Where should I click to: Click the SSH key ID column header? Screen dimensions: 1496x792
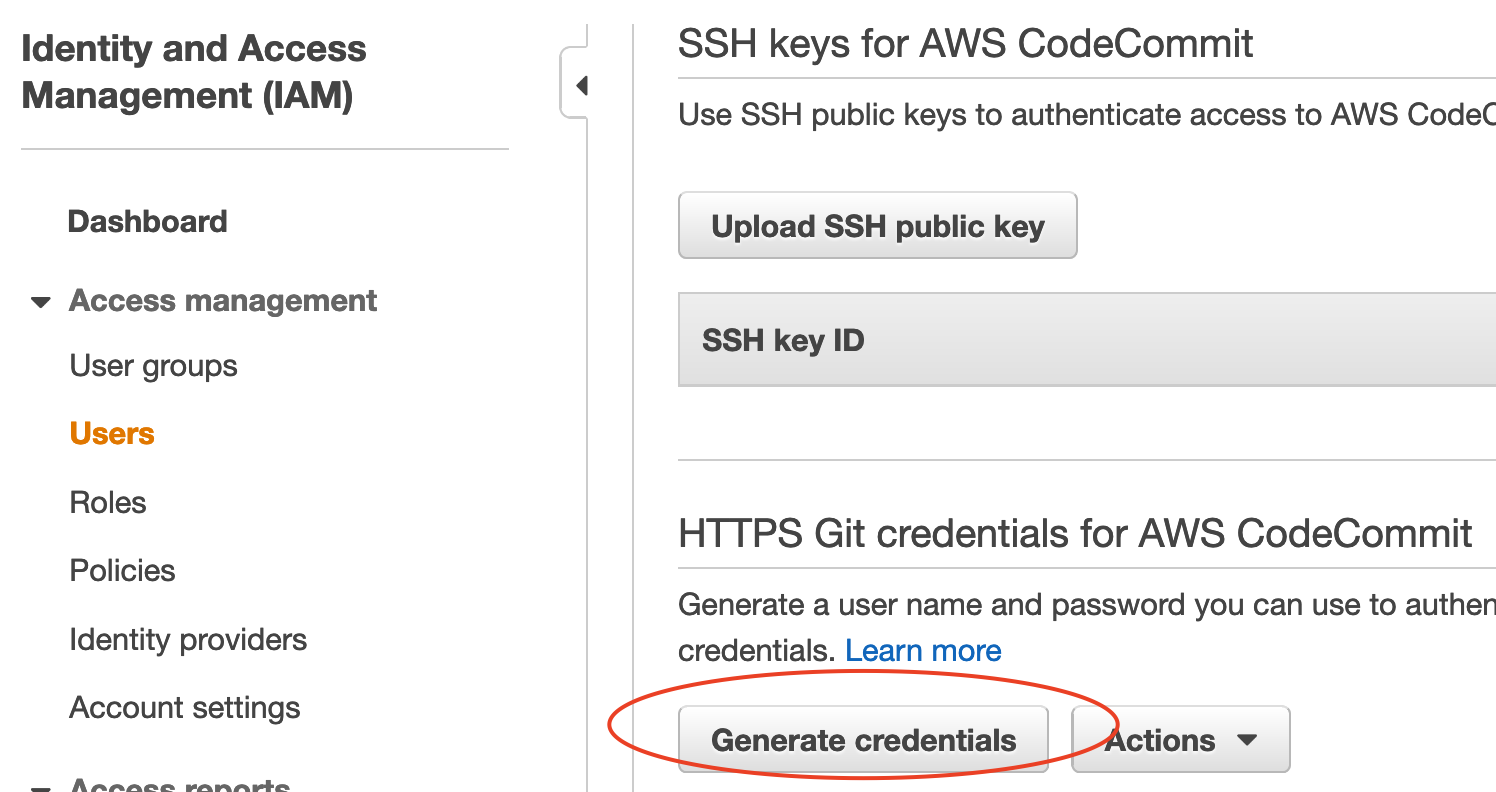[783, 341]
